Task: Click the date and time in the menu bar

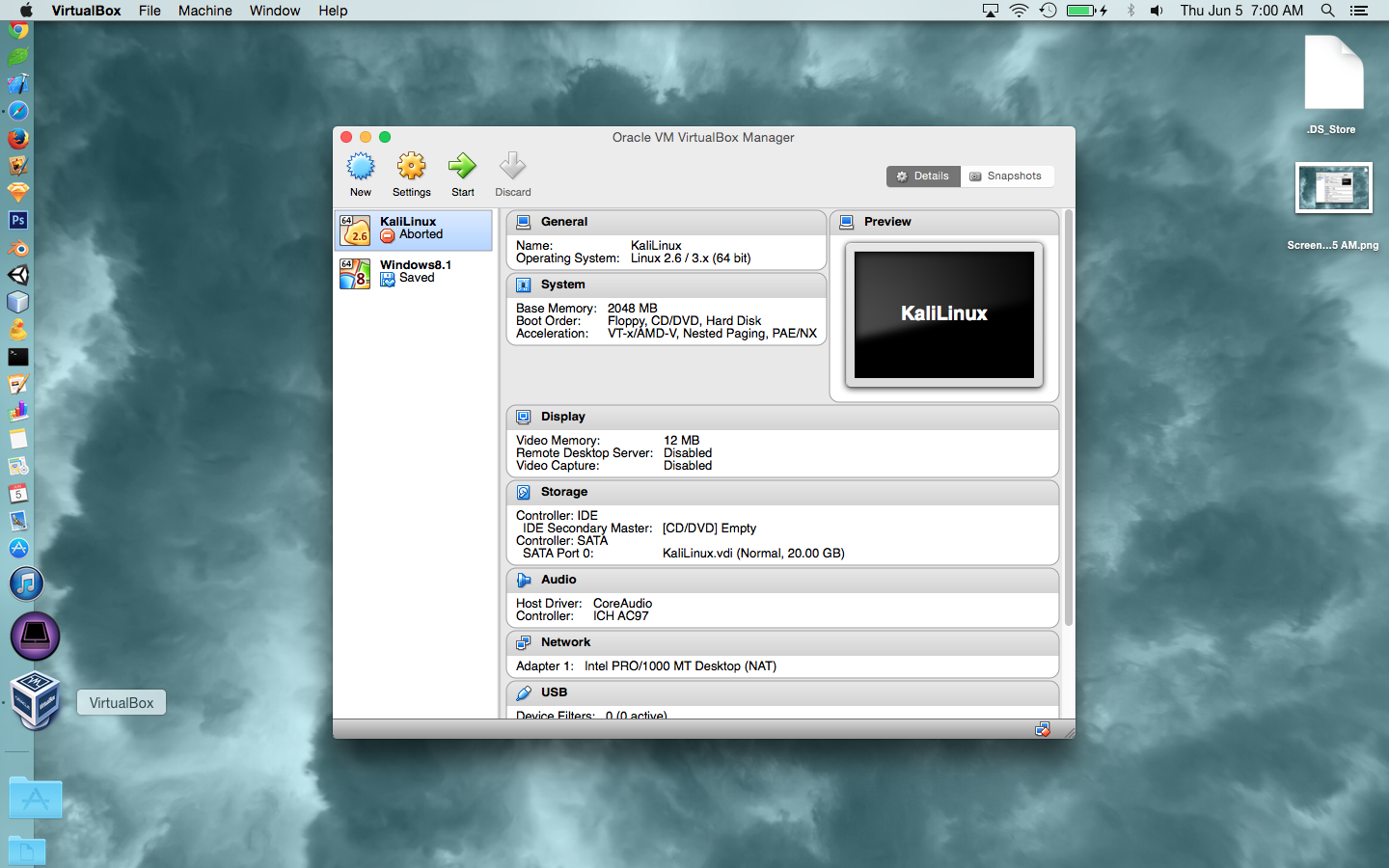Action: click(x=1241, y=11)
